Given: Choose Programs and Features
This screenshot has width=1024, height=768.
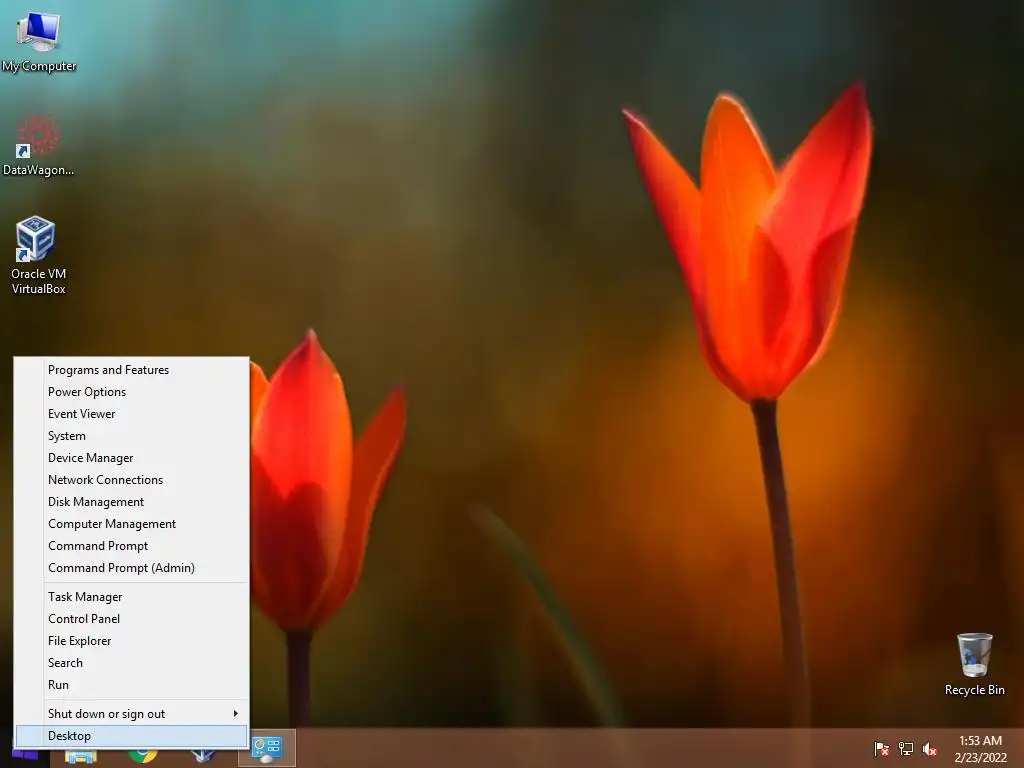Looking at the screenshot, I should (131, 370).
